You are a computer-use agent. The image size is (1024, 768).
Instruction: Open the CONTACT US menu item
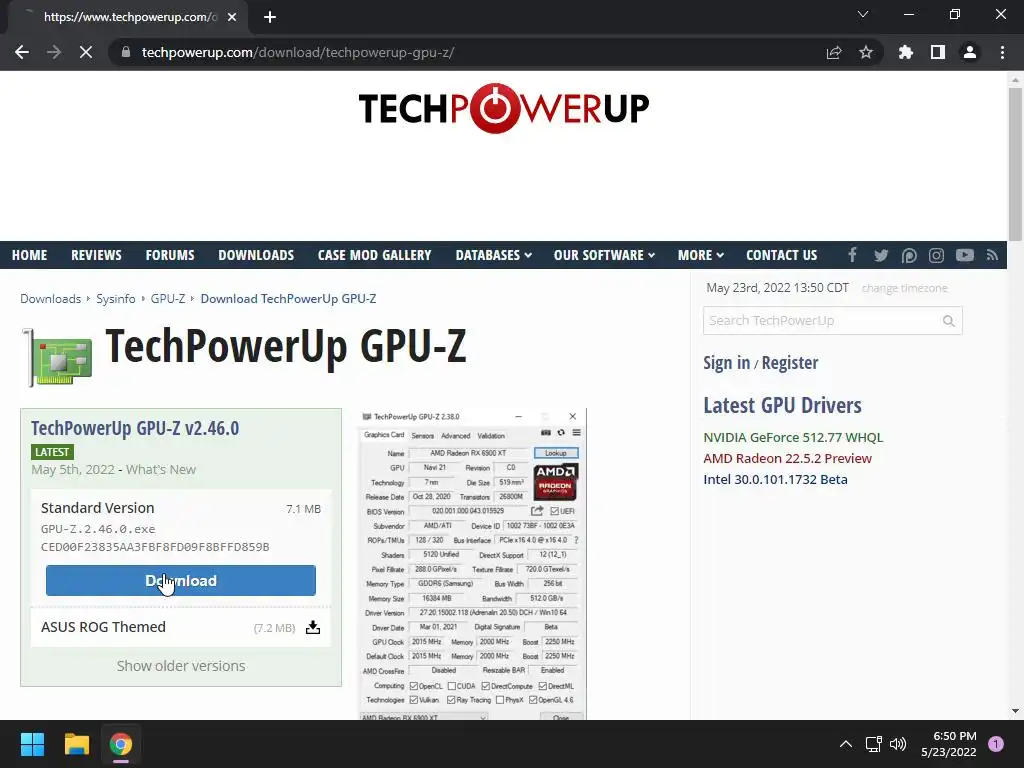click(781, 255)
